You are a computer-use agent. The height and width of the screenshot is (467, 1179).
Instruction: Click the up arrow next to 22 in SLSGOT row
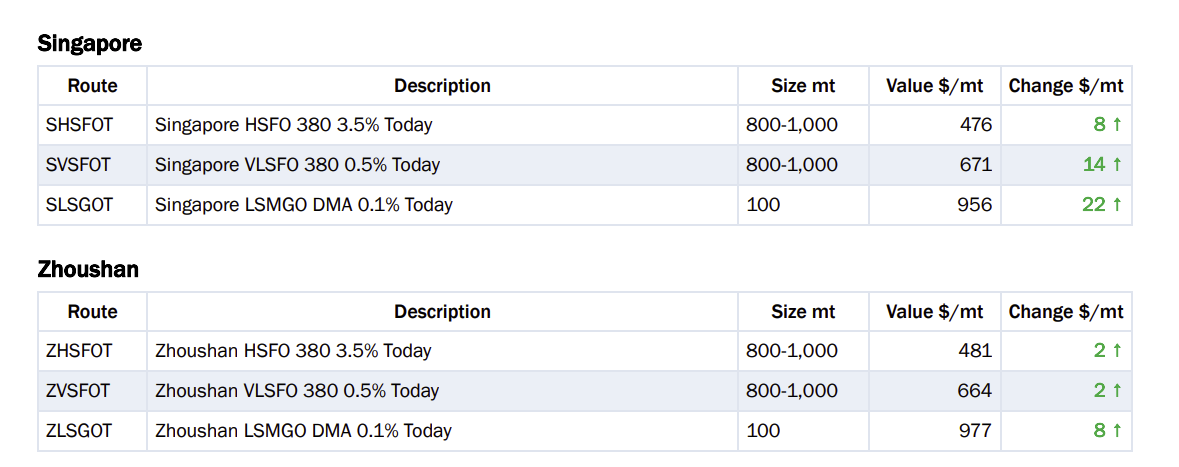1117,205
